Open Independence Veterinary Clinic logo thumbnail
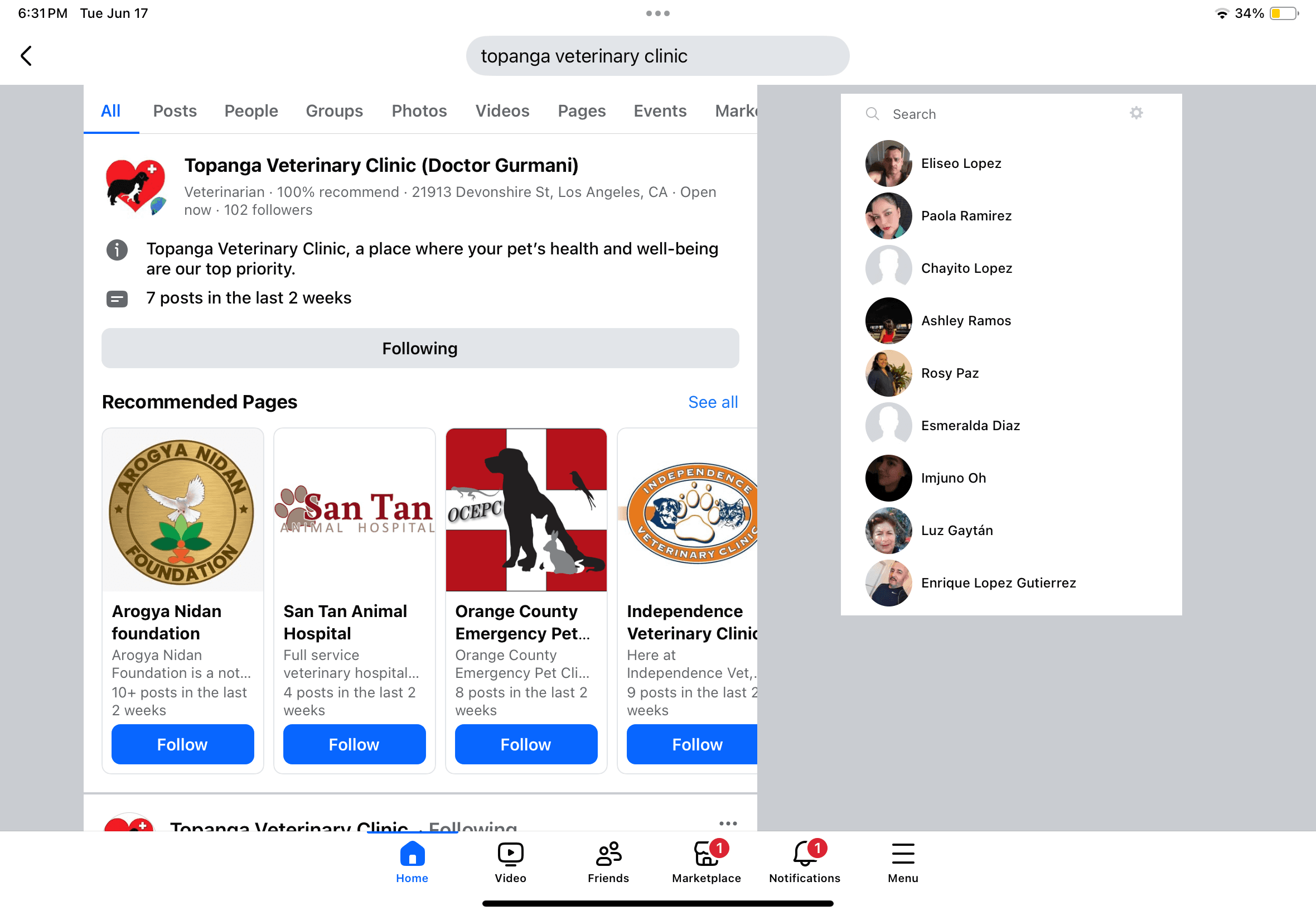1316x915 pixels. (x=688, y=511)
